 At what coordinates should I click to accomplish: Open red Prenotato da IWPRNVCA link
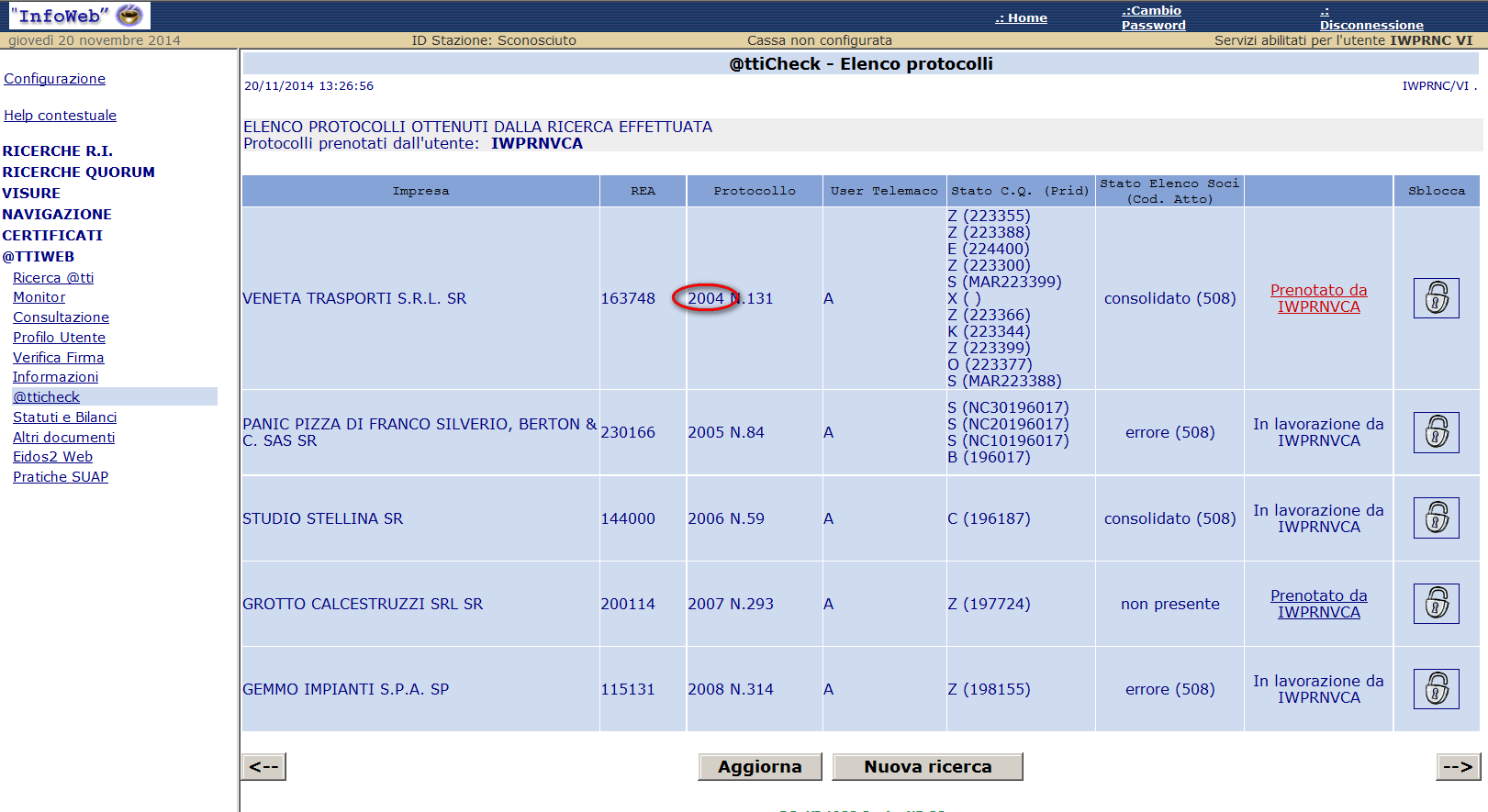click(1318, 298)
